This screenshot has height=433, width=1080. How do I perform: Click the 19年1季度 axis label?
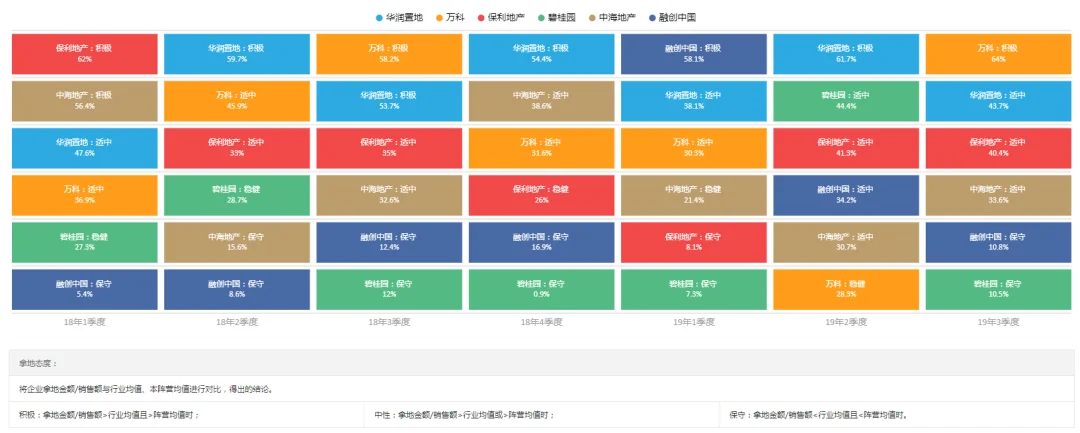coord(694,322)
